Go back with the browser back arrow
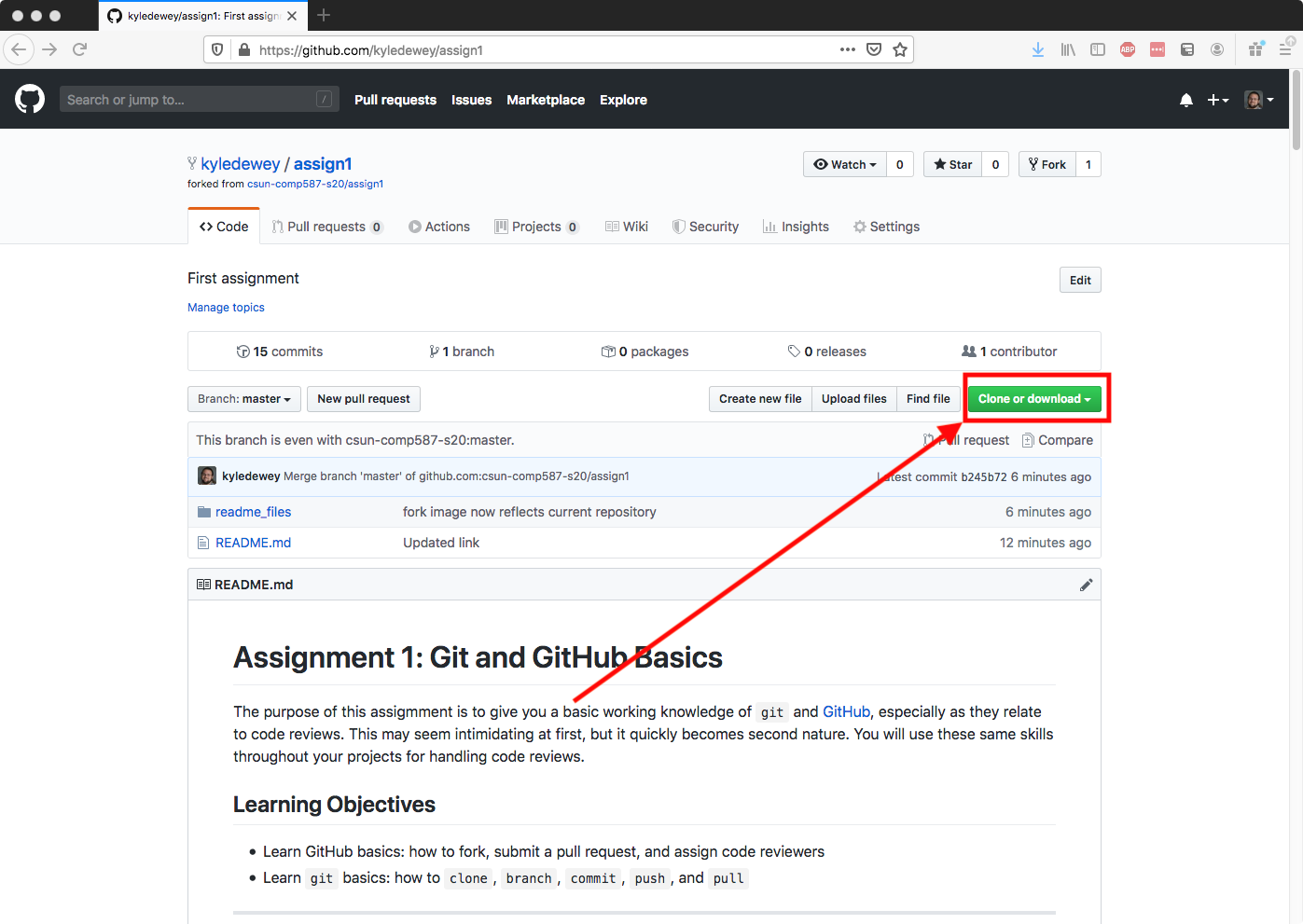Screen dimensions: 1303x924 (19, 49)
